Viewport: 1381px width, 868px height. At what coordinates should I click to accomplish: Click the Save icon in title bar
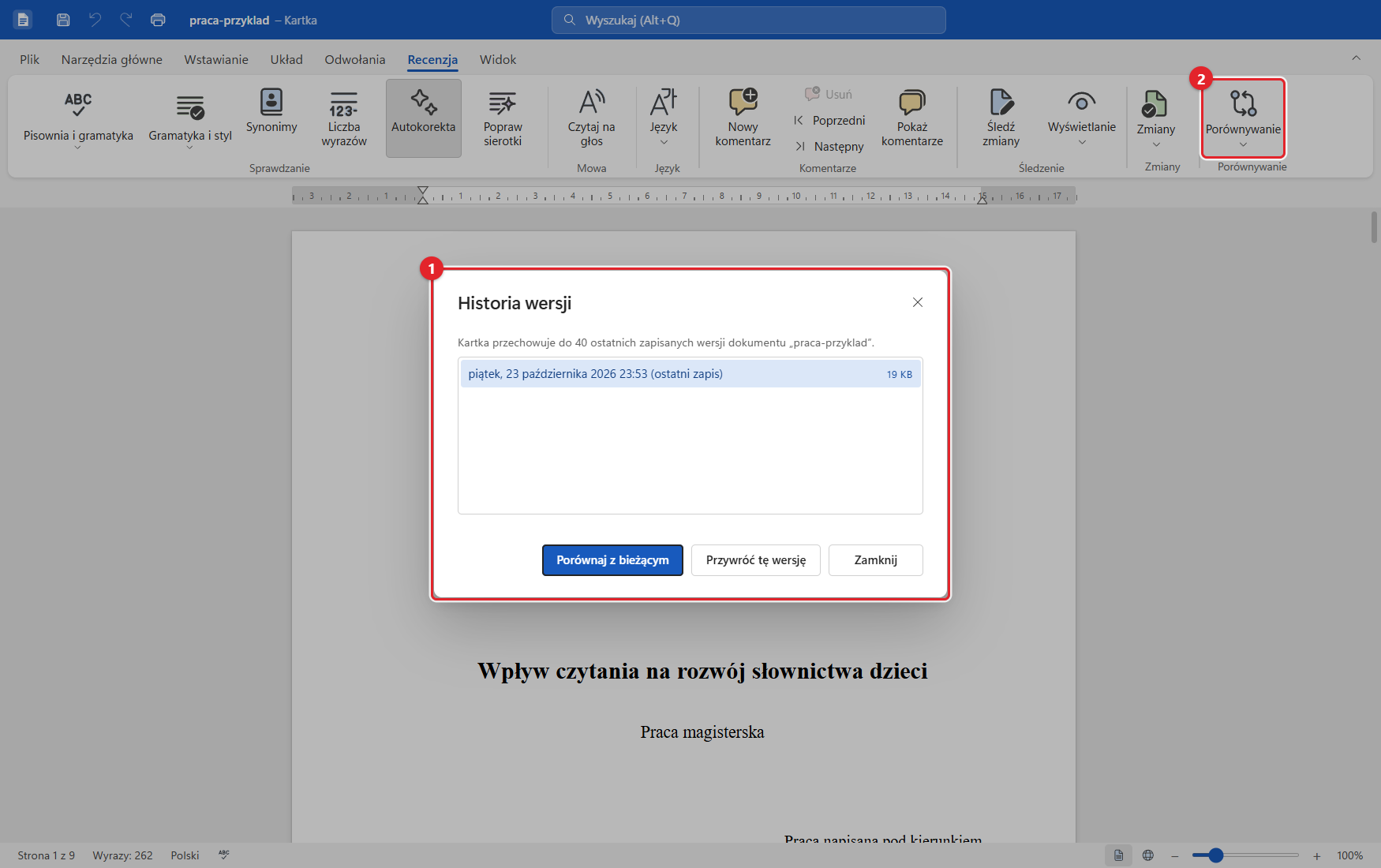63,20
